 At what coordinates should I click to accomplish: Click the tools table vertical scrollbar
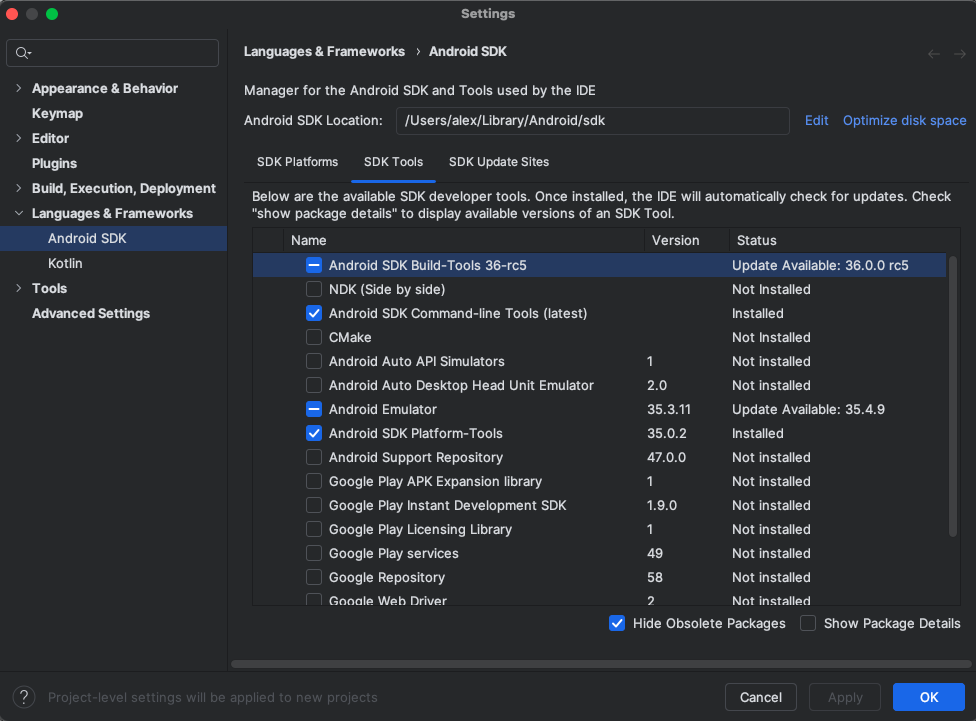tap(952, 395)
